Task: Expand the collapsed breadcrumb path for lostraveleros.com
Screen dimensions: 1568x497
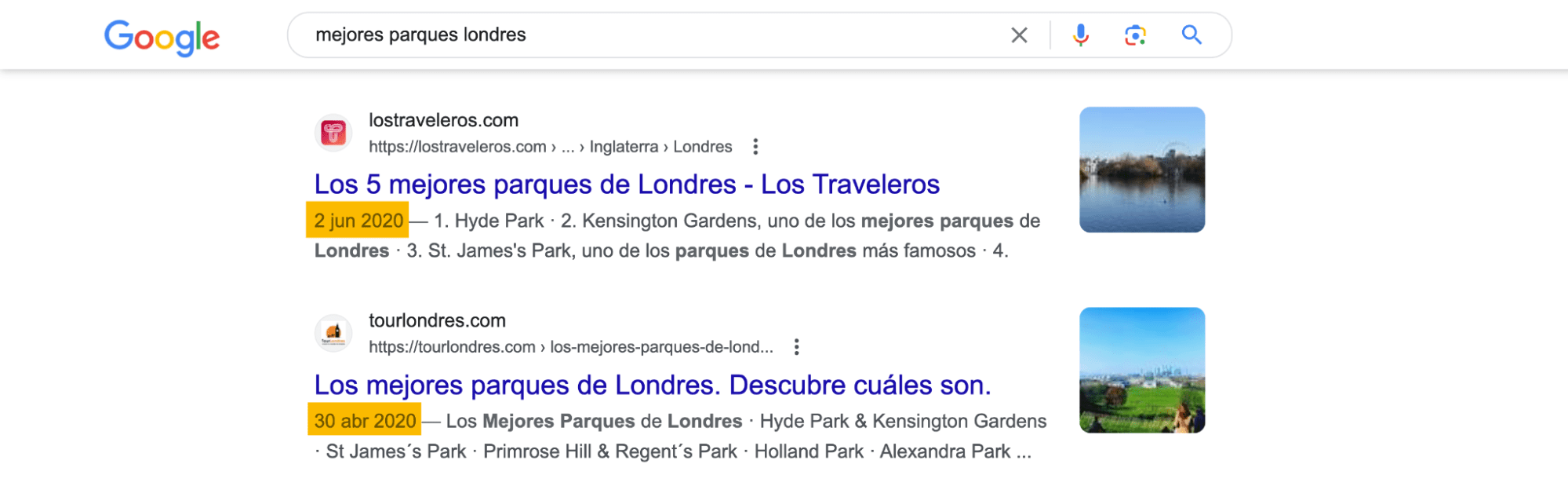Action: pos(568,146)
